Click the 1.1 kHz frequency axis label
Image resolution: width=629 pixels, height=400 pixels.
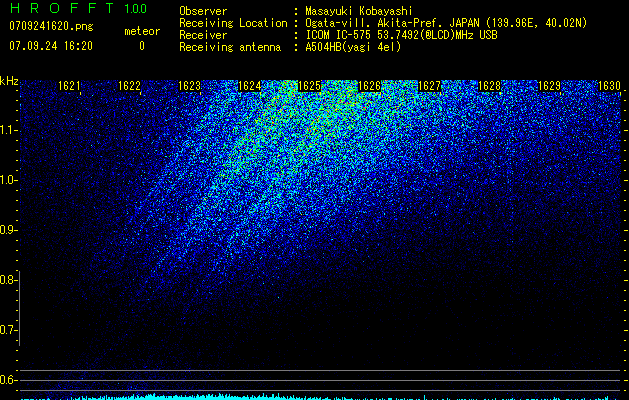point(8,130)
